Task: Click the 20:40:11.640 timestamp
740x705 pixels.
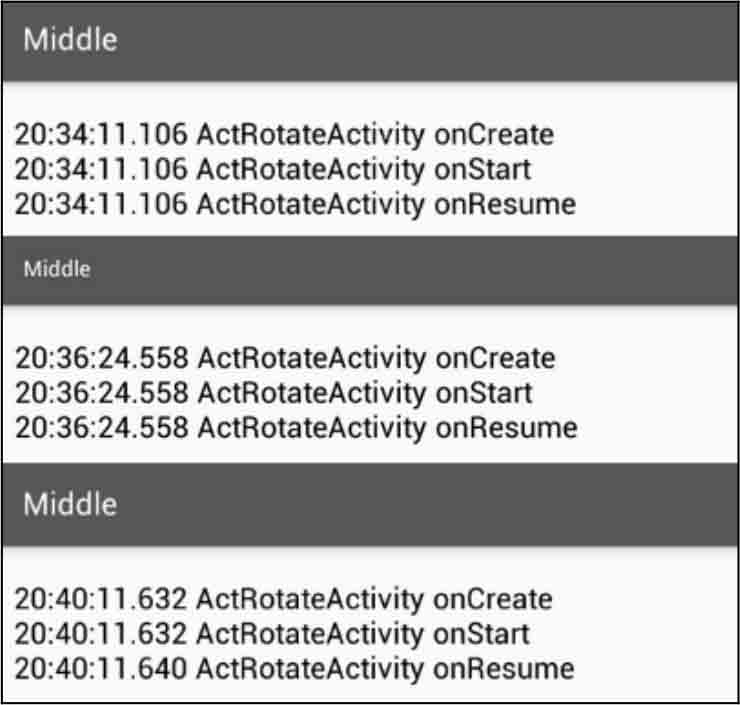Action: click(x=100, y=668)
